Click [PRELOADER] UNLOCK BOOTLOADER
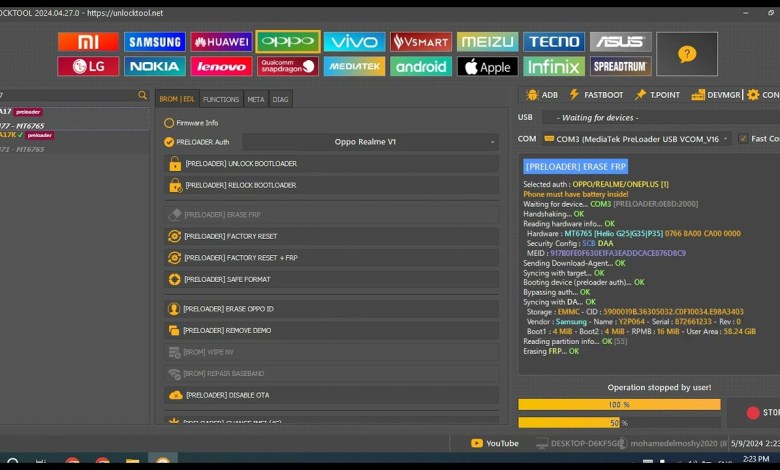The image size is (780, 470). coord(331,164)
